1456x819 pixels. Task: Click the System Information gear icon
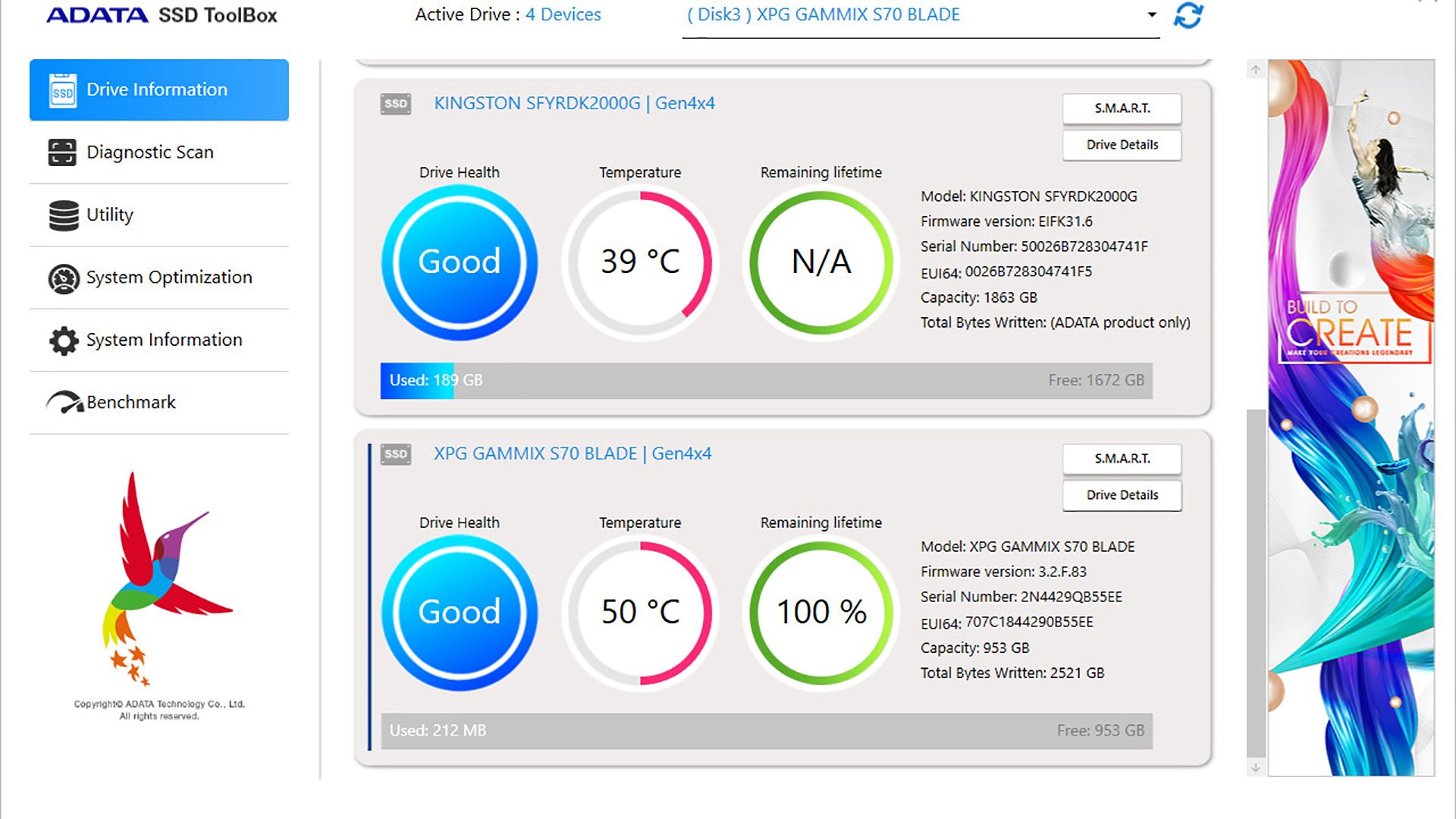pyautogui.click(x=64, y=340)
